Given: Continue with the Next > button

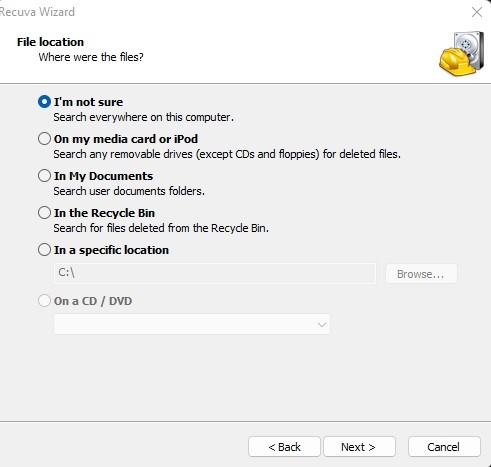Looking at the screenshot, I should [x=359, y=447].
